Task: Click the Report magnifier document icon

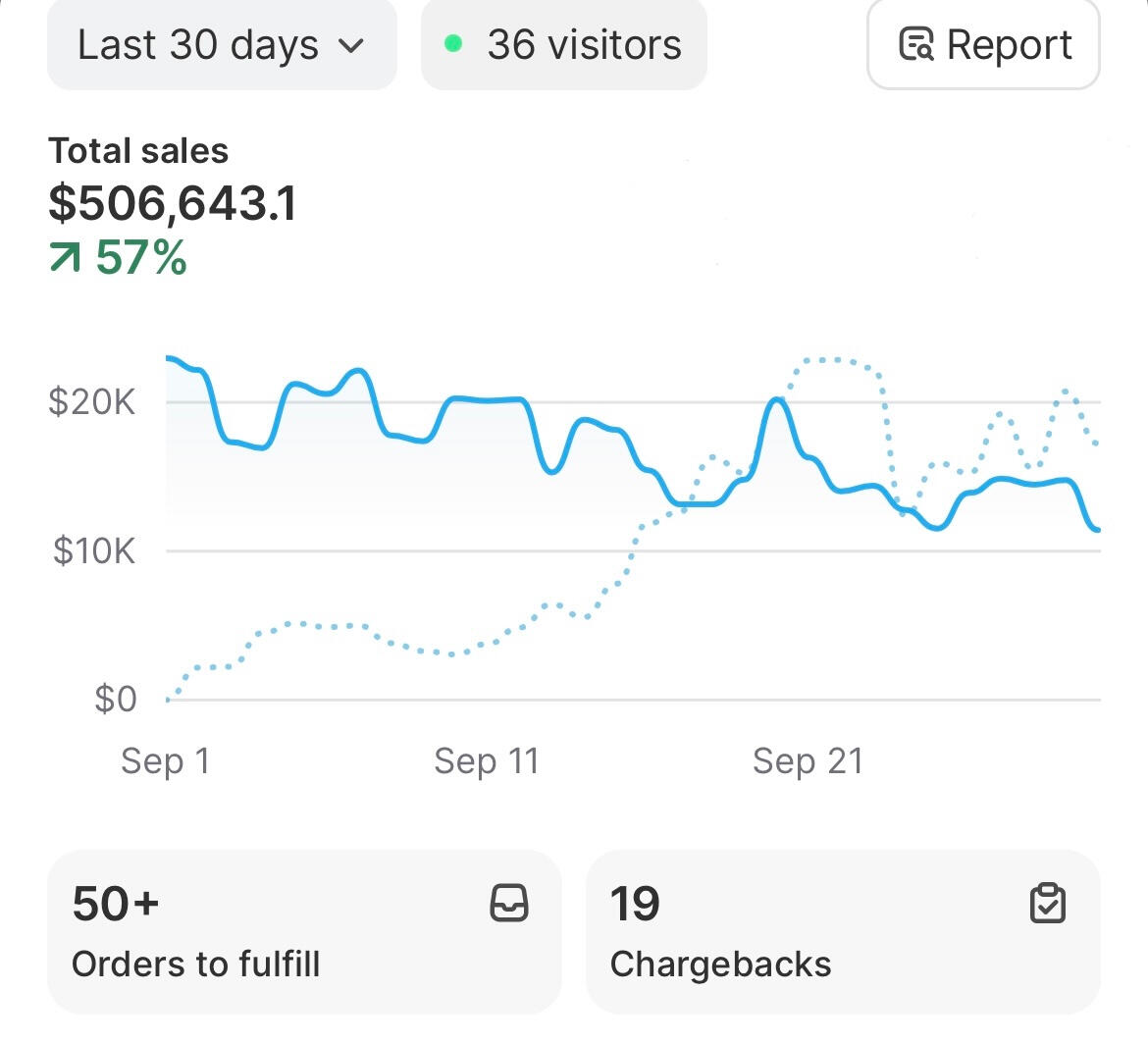Action: pyautogui.click(x=916, y=45)
